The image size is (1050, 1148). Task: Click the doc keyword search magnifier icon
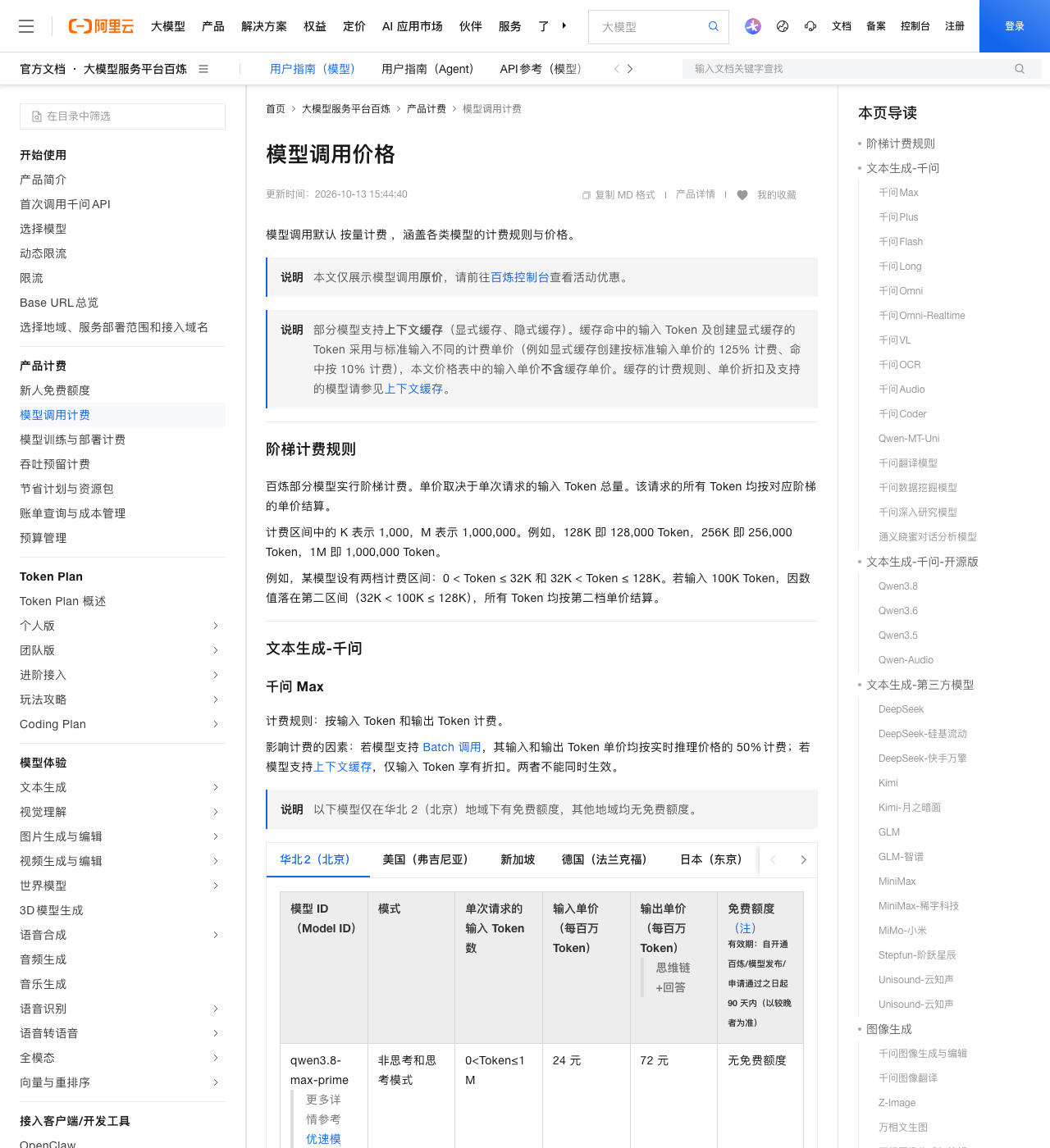click(1020, 69)
